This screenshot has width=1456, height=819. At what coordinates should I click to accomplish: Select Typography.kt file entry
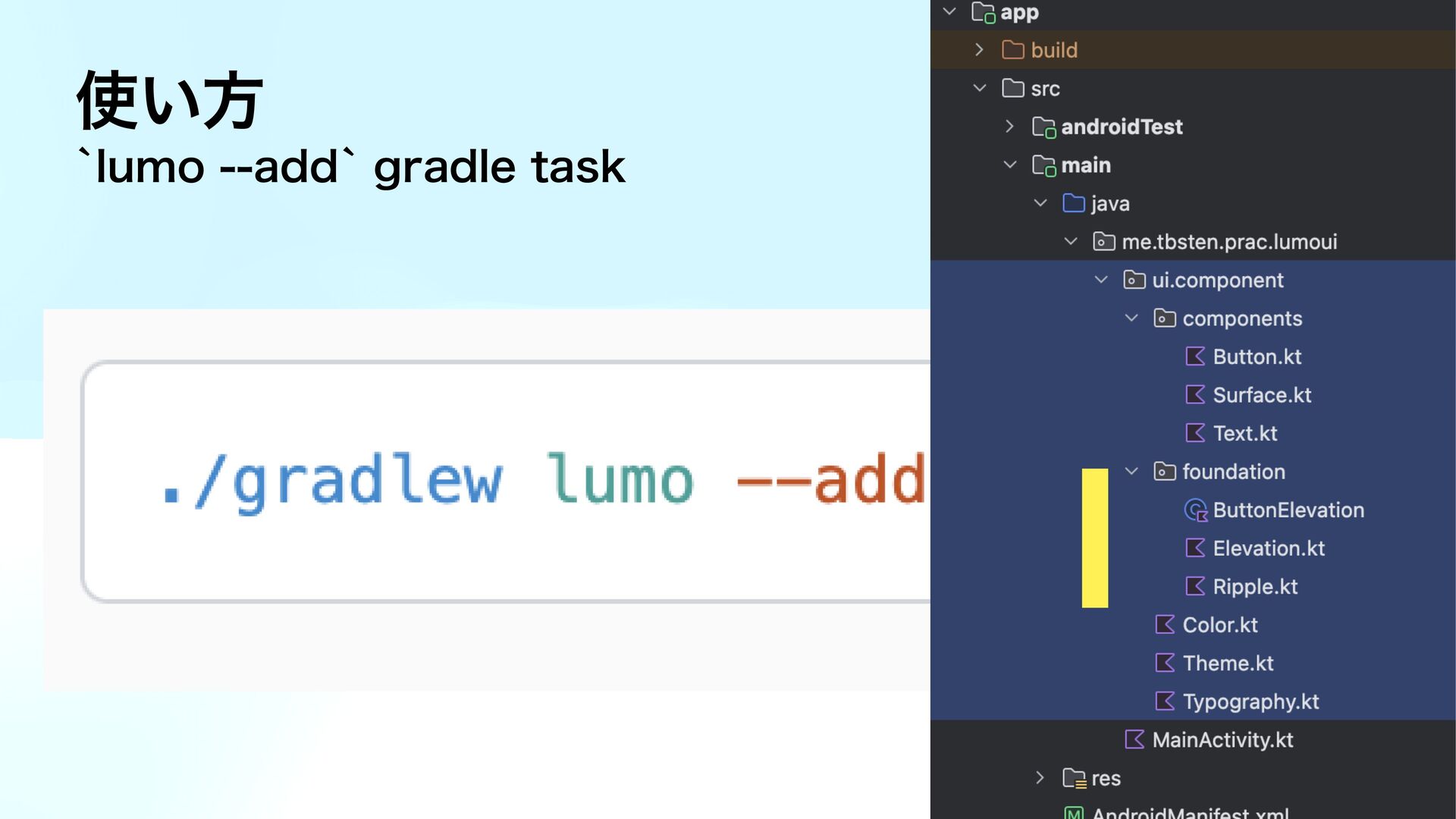click(x=1250, y=701)
